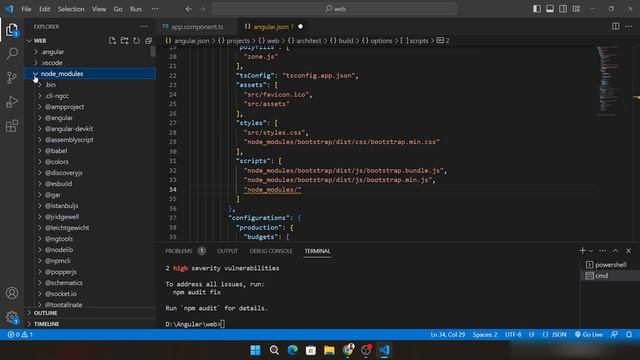Click Go Live in status bar
This screenshot has width=640, height=360.
[589, 335]
